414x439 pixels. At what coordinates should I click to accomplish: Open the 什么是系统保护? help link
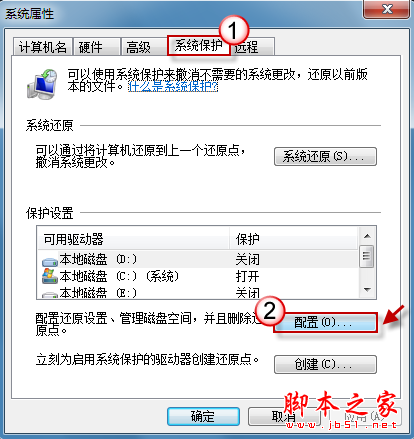coord(173,87)
